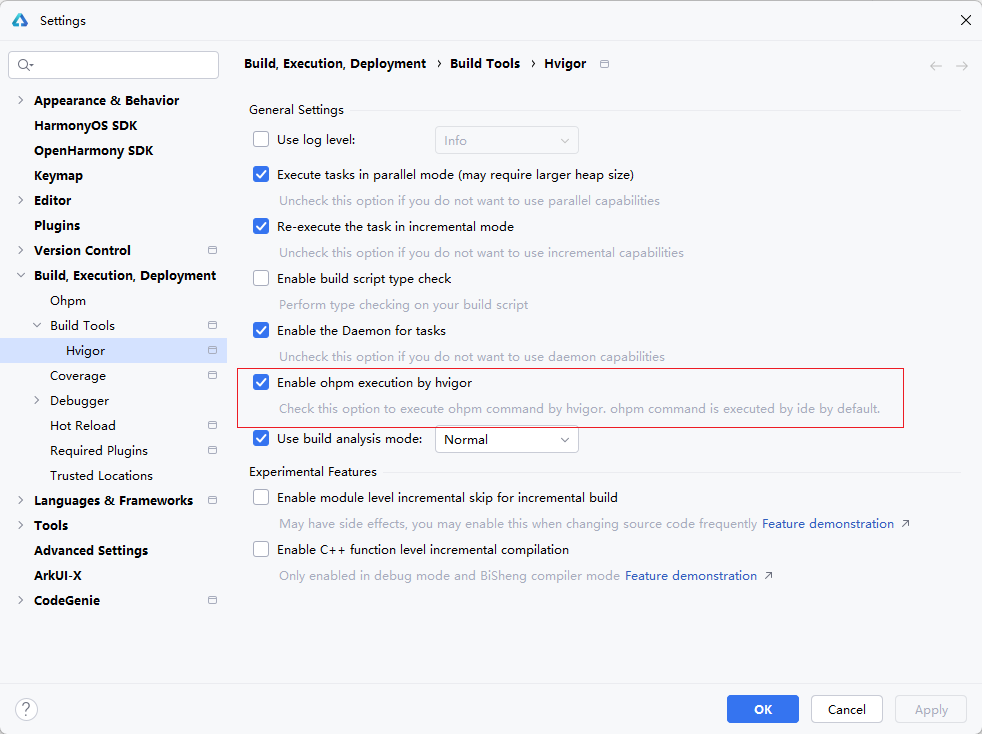This screenshot has height=734, width=982.
Task: Click the project icon beside Languages & Frameworks
Action: coord(212,501)
